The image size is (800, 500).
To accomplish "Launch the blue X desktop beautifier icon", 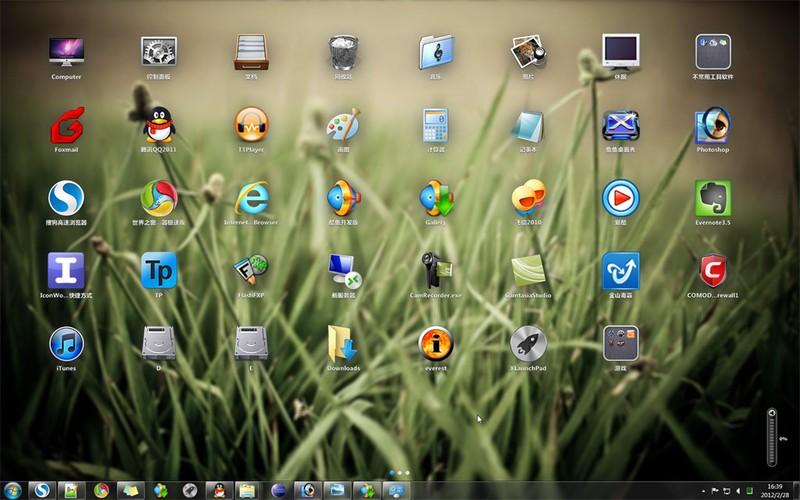I will pyautogui.click(x=620, y=125).
